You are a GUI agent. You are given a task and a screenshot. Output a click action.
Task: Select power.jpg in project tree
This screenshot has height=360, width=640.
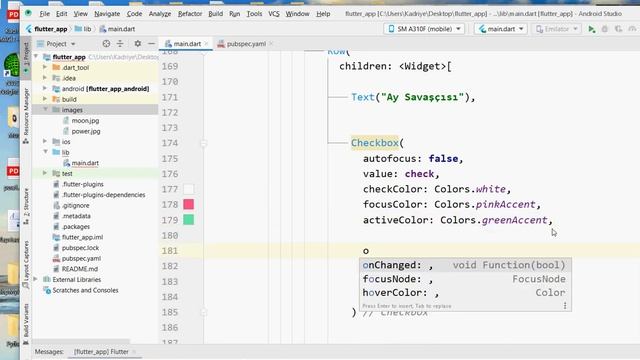[86, 131]
